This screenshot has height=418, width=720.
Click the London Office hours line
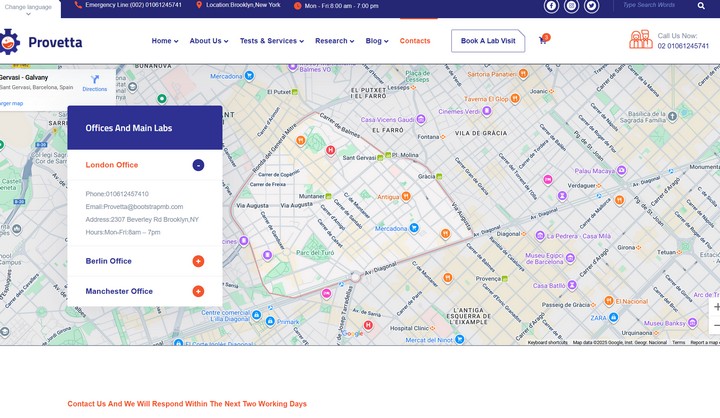pos(123,232)
